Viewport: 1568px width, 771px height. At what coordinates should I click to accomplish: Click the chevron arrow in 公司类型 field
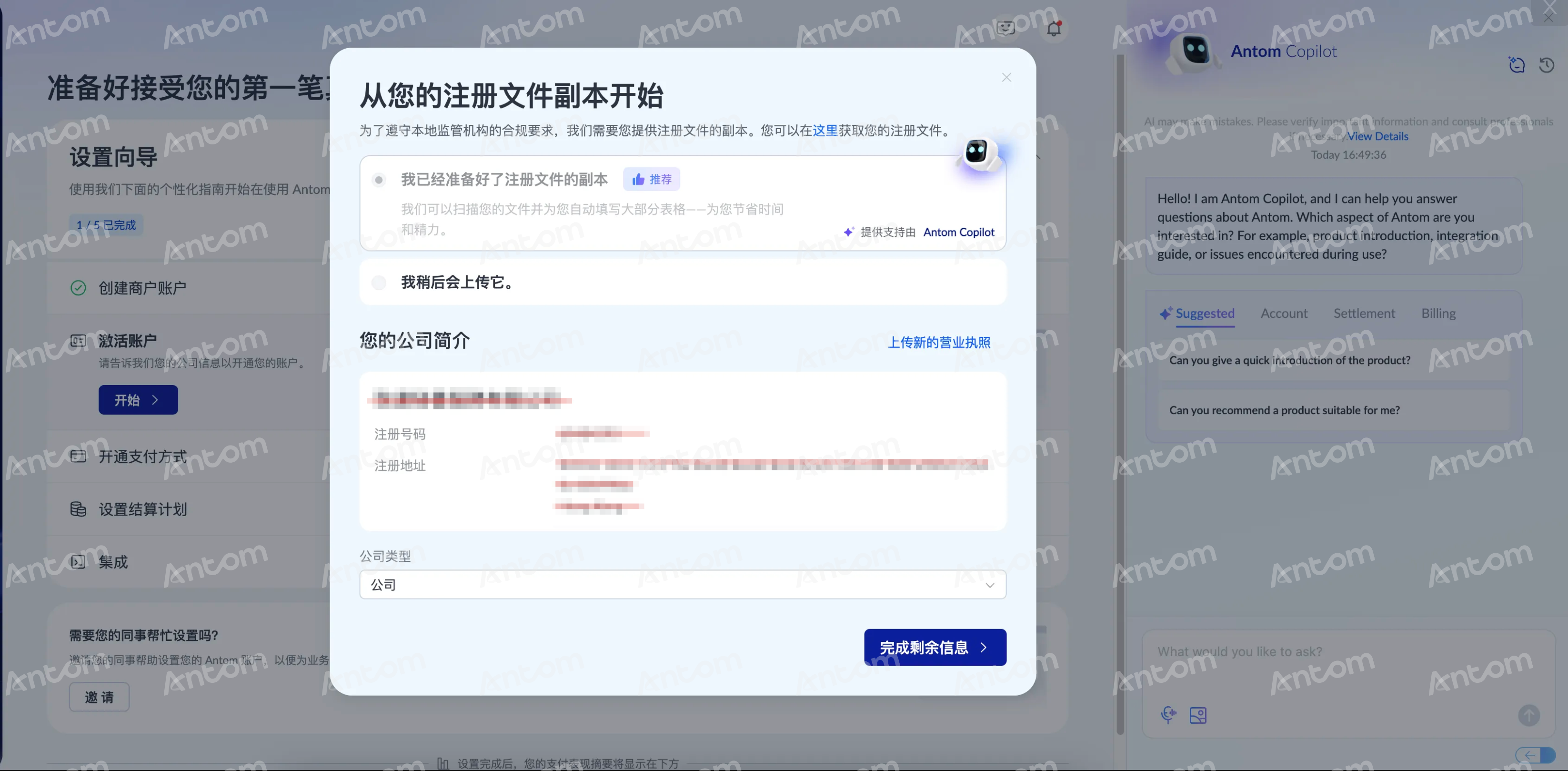[x=990, y=585]
